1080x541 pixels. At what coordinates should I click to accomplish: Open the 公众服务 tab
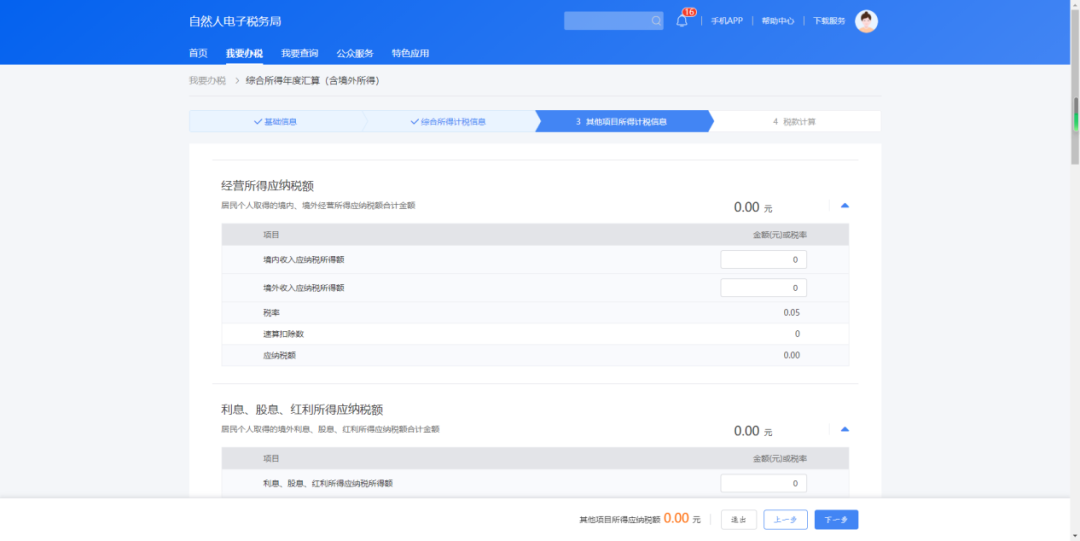pos(355,53)
